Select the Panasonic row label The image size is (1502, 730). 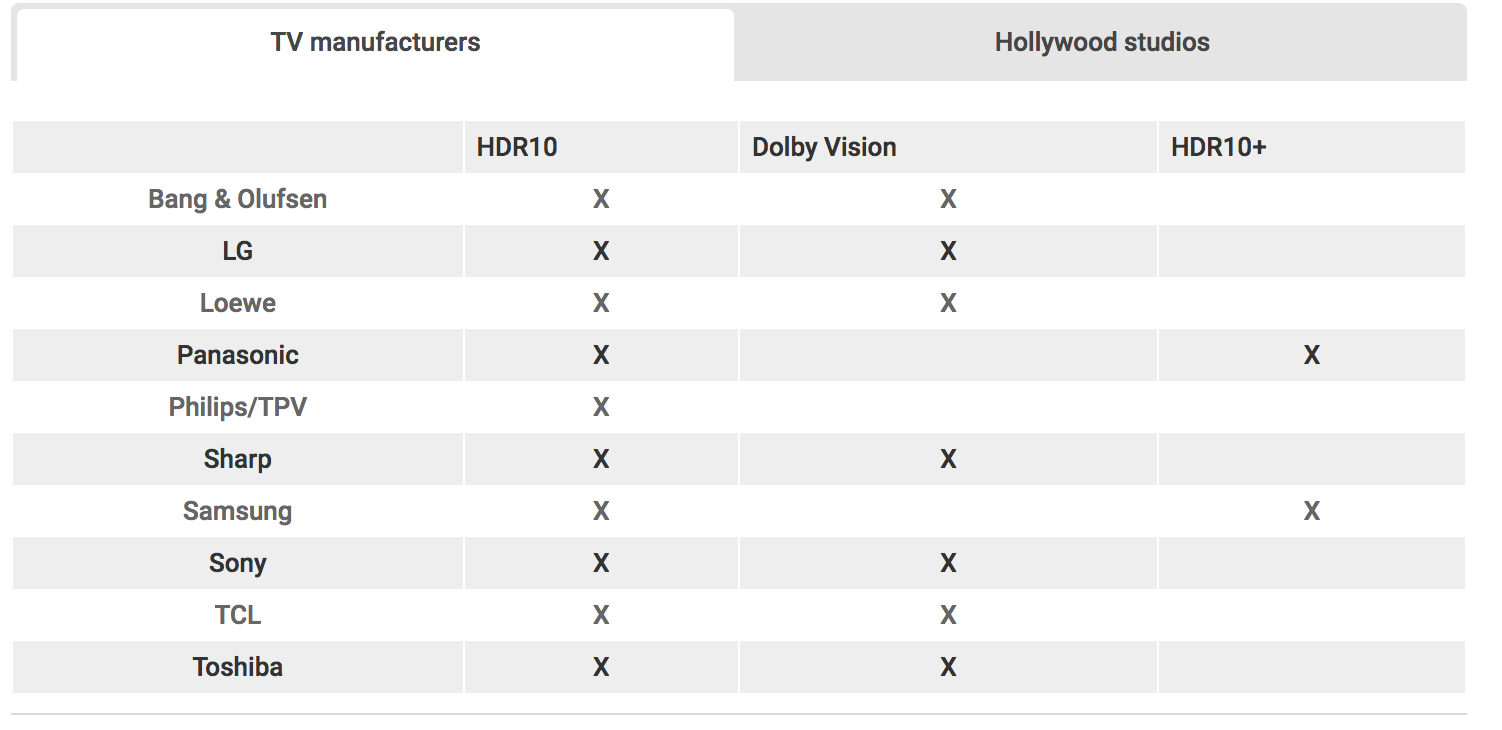[238, 355]
